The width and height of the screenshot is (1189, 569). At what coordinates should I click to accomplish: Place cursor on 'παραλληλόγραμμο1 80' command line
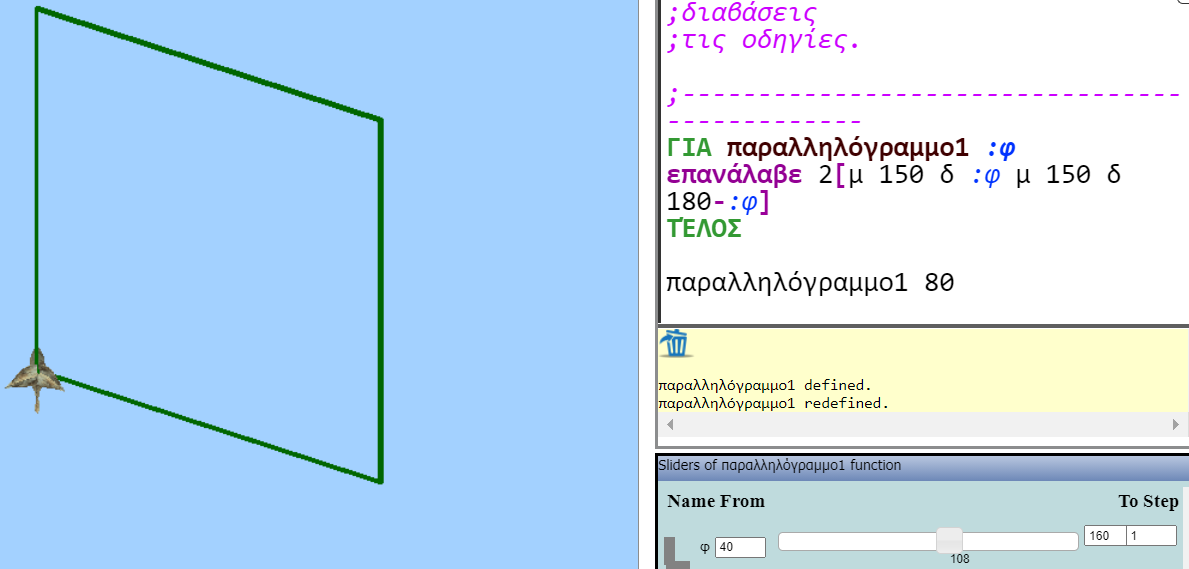pyautogui.click(x=810, y=283)
